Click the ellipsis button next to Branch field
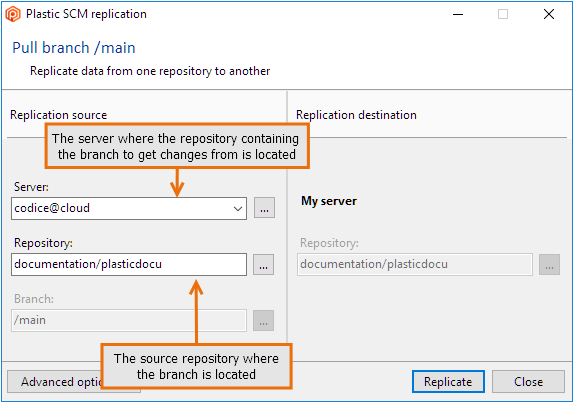Viewport: 574px width, 403px height. 264,321
